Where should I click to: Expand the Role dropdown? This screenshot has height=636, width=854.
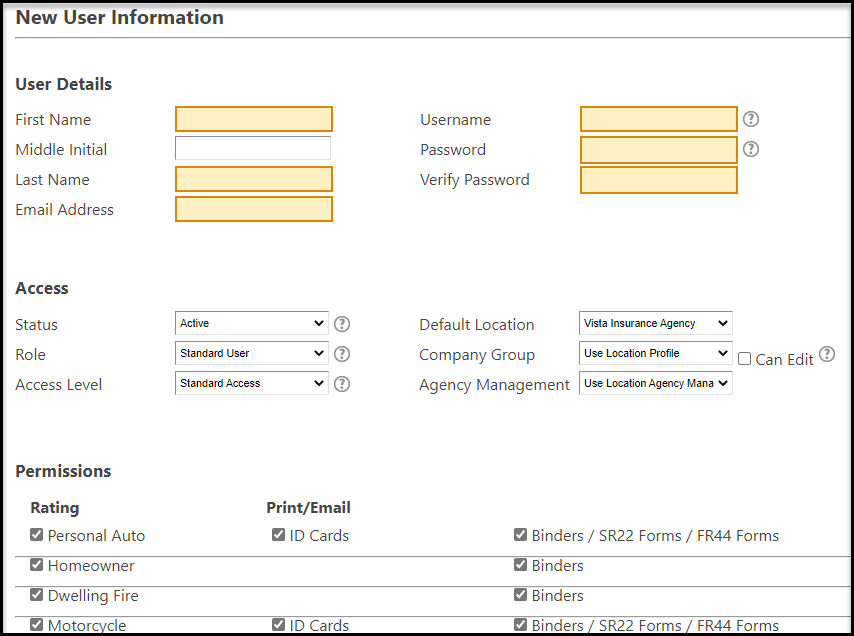click(x=251, y=354)
